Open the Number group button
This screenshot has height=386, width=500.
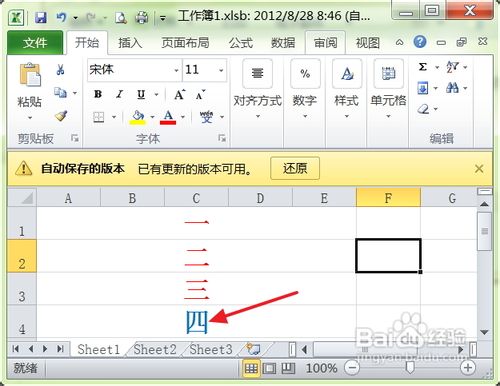click(305, 89)
